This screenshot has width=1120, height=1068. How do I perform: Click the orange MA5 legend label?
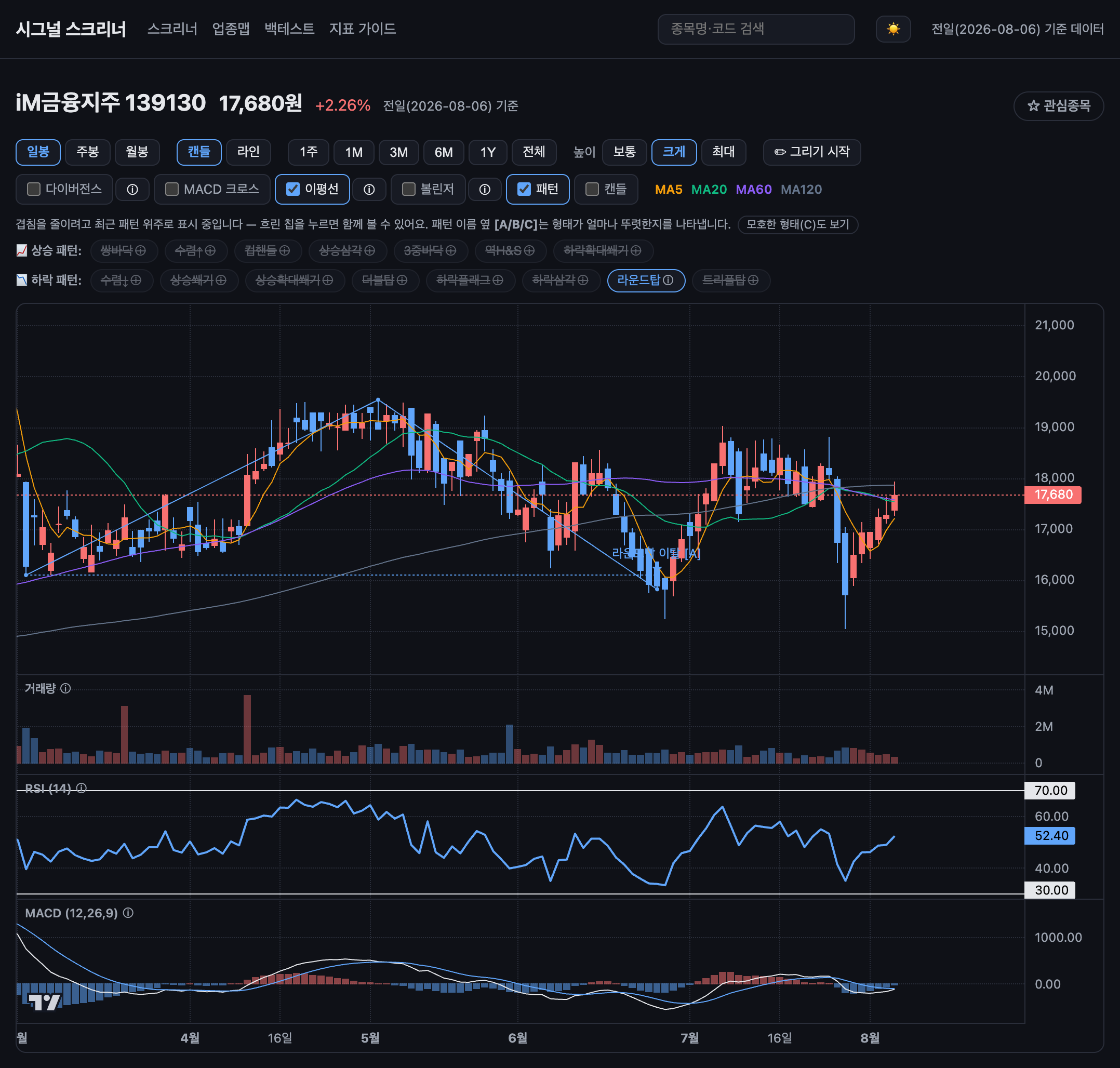669,190
